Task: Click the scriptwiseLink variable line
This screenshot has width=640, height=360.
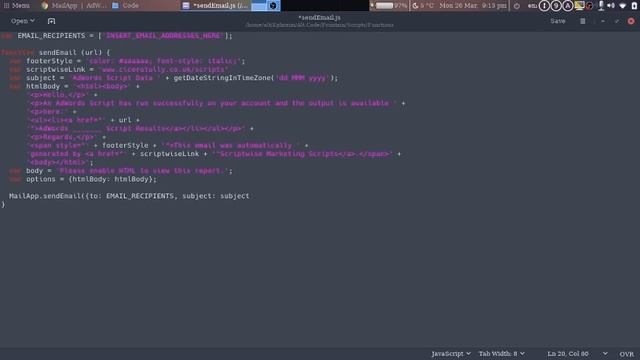Action: pyautogui.click(x=119, y=70)
